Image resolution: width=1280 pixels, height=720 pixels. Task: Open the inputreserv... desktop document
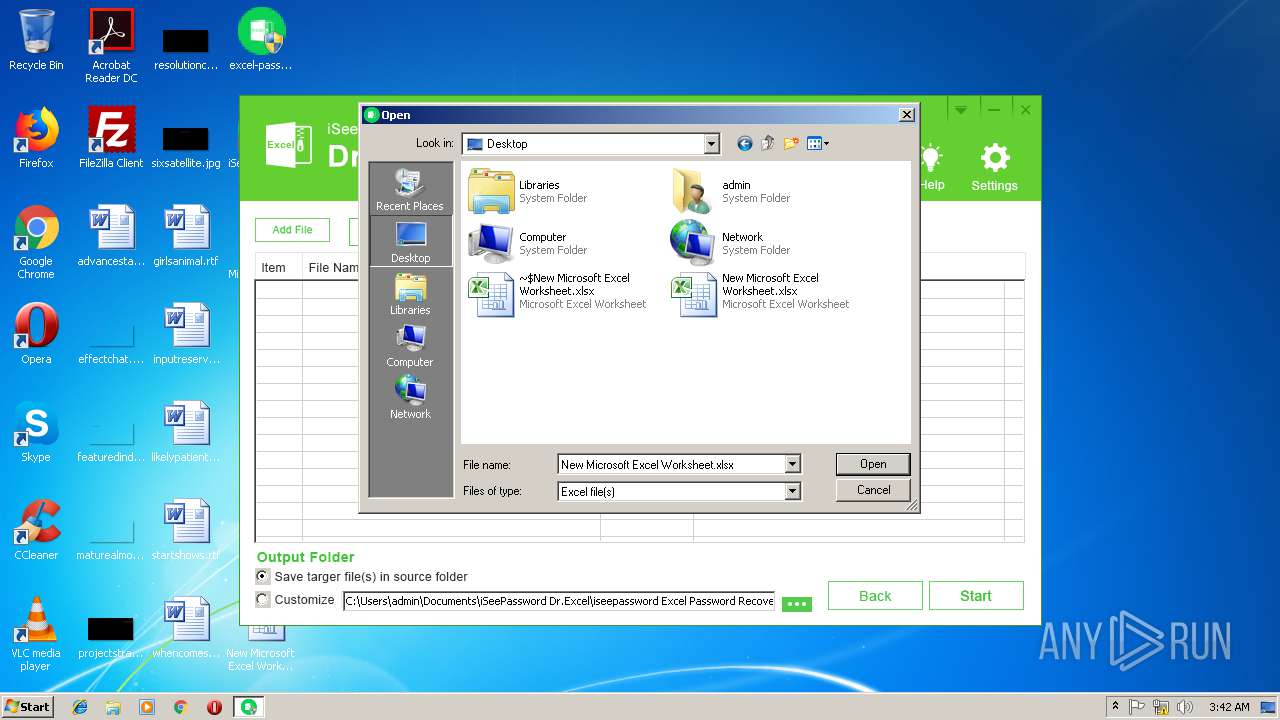(x=186, y=334)
